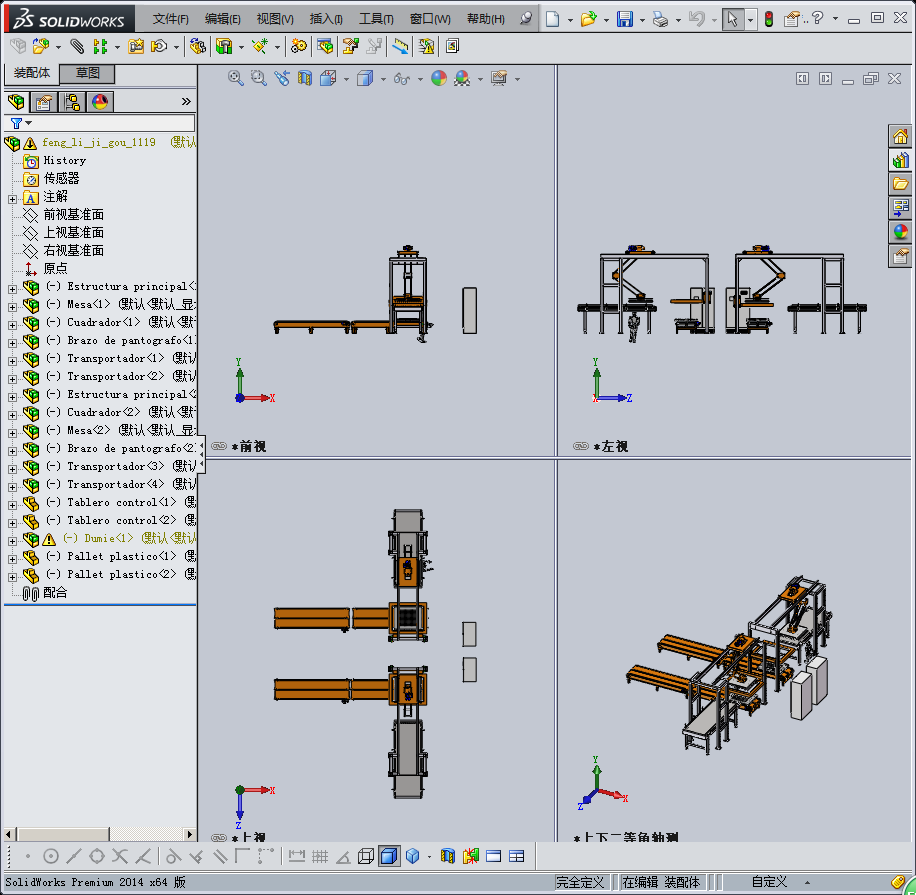The height and width of the screenshot is (895, 916).
Task: Select the 配合 mates folder
Action: click(x=55, y=593)
